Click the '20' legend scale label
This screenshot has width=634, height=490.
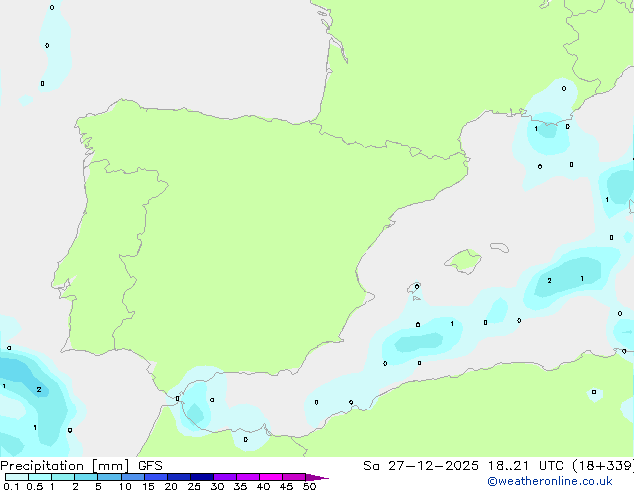tap(171, 486)
